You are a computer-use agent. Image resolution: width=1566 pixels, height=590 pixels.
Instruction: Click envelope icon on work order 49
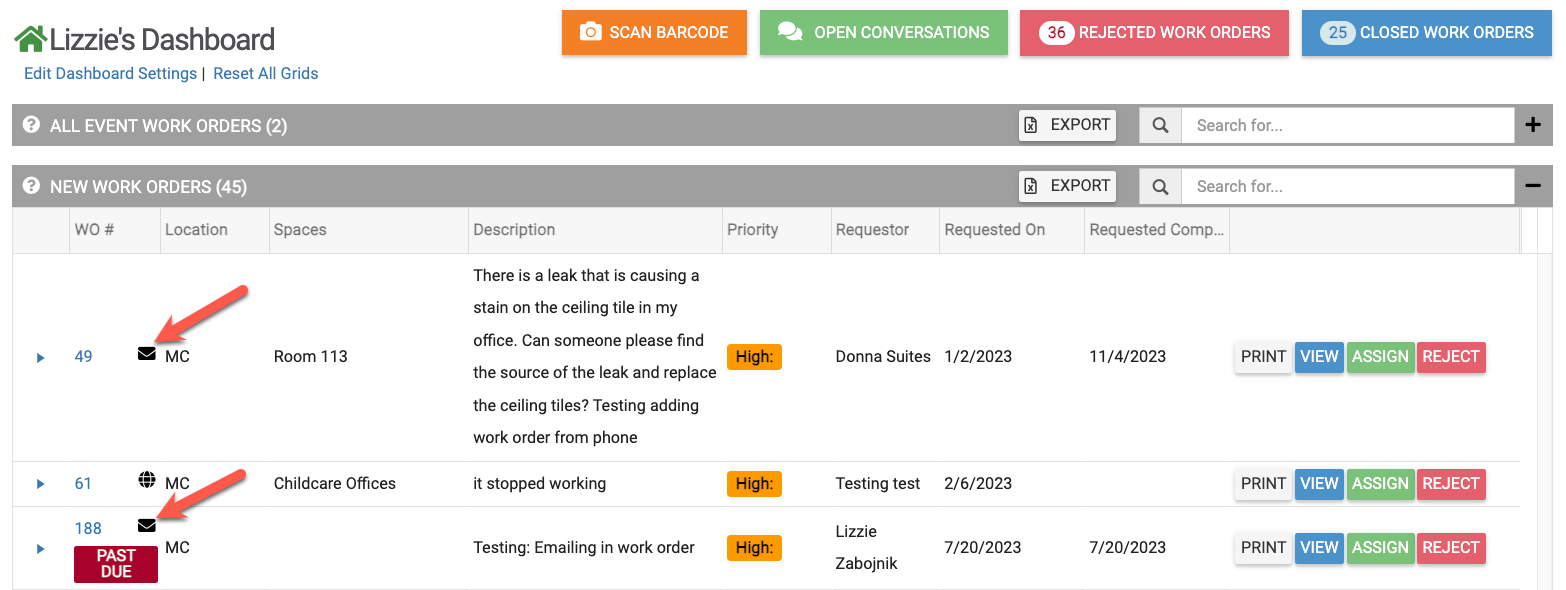point(147,353)
